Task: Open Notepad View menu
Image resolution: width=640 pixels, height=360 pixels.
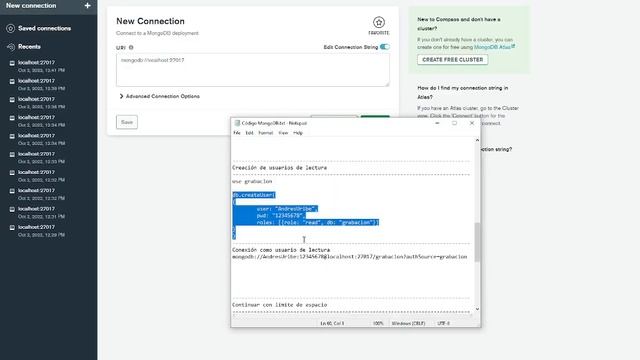Action: pyautogui.click(x=283, y=133)
